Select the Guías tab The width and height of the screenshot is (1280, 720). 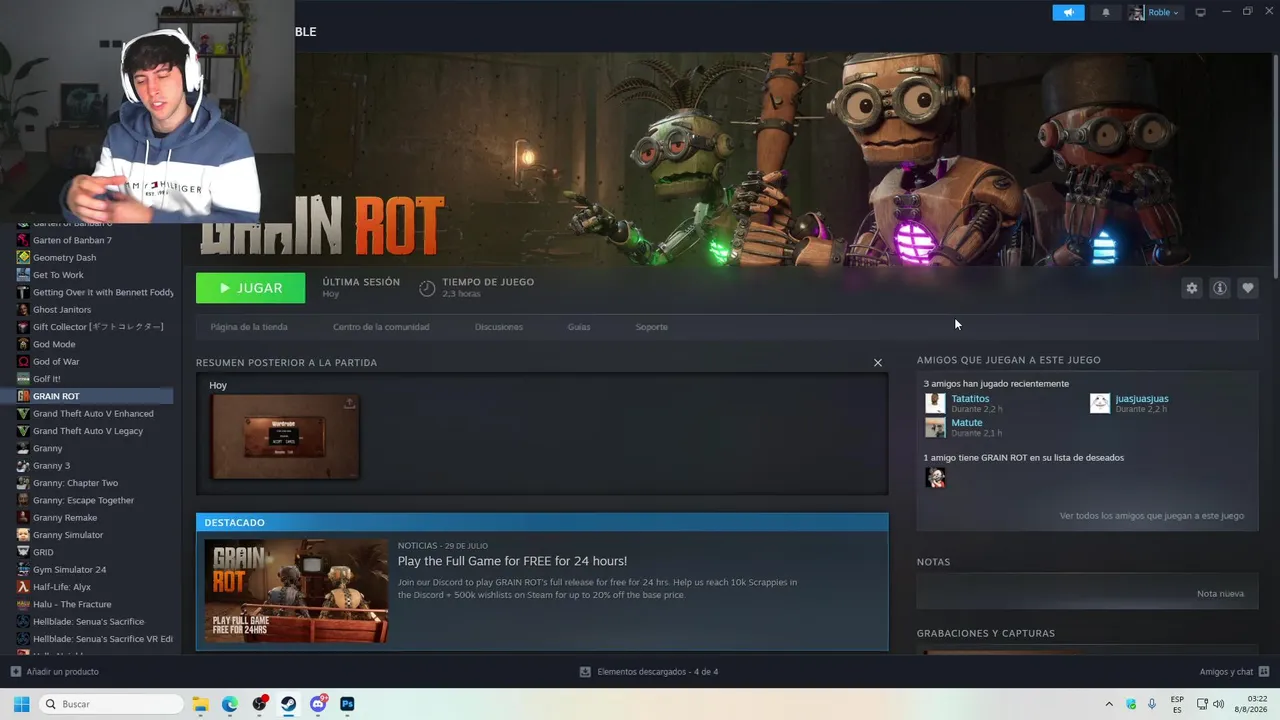tap(579, 327)
